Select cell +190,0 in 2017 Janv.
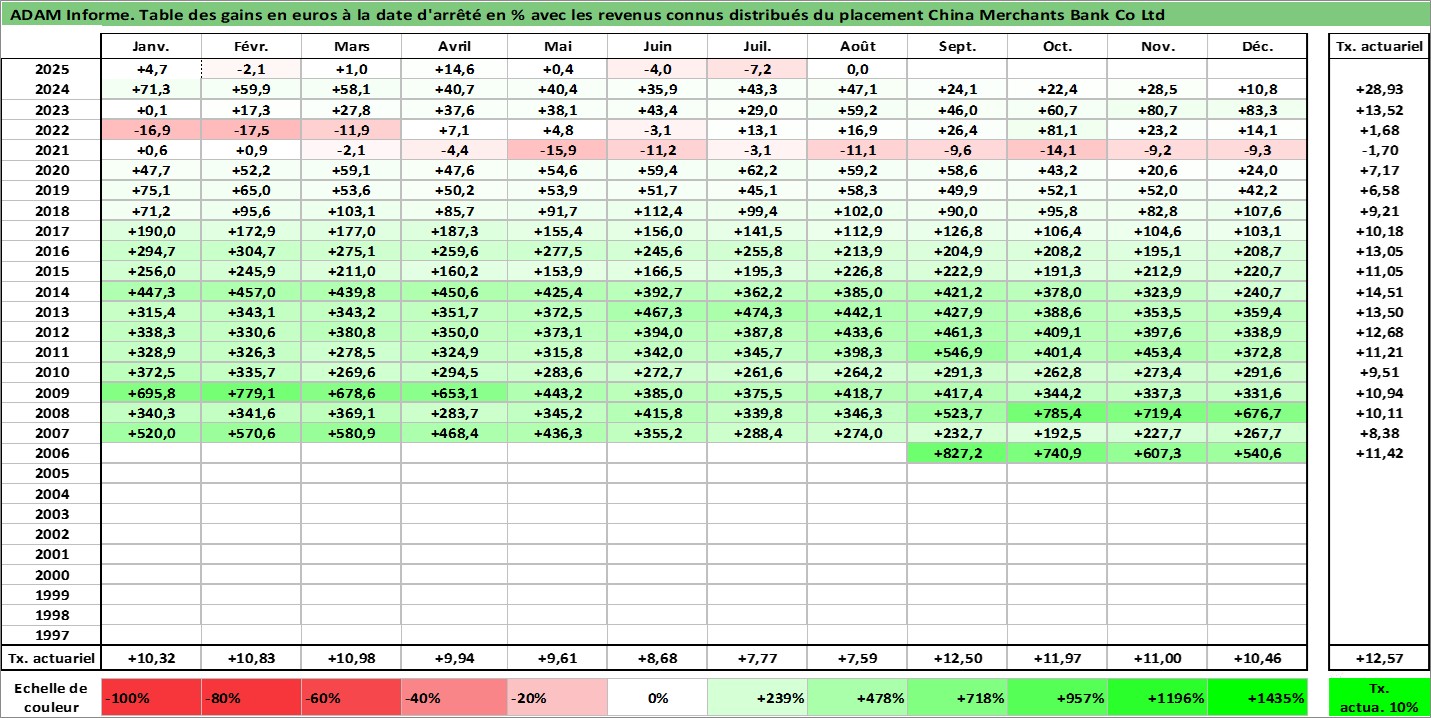1431x718 pixels. point(152,231)
